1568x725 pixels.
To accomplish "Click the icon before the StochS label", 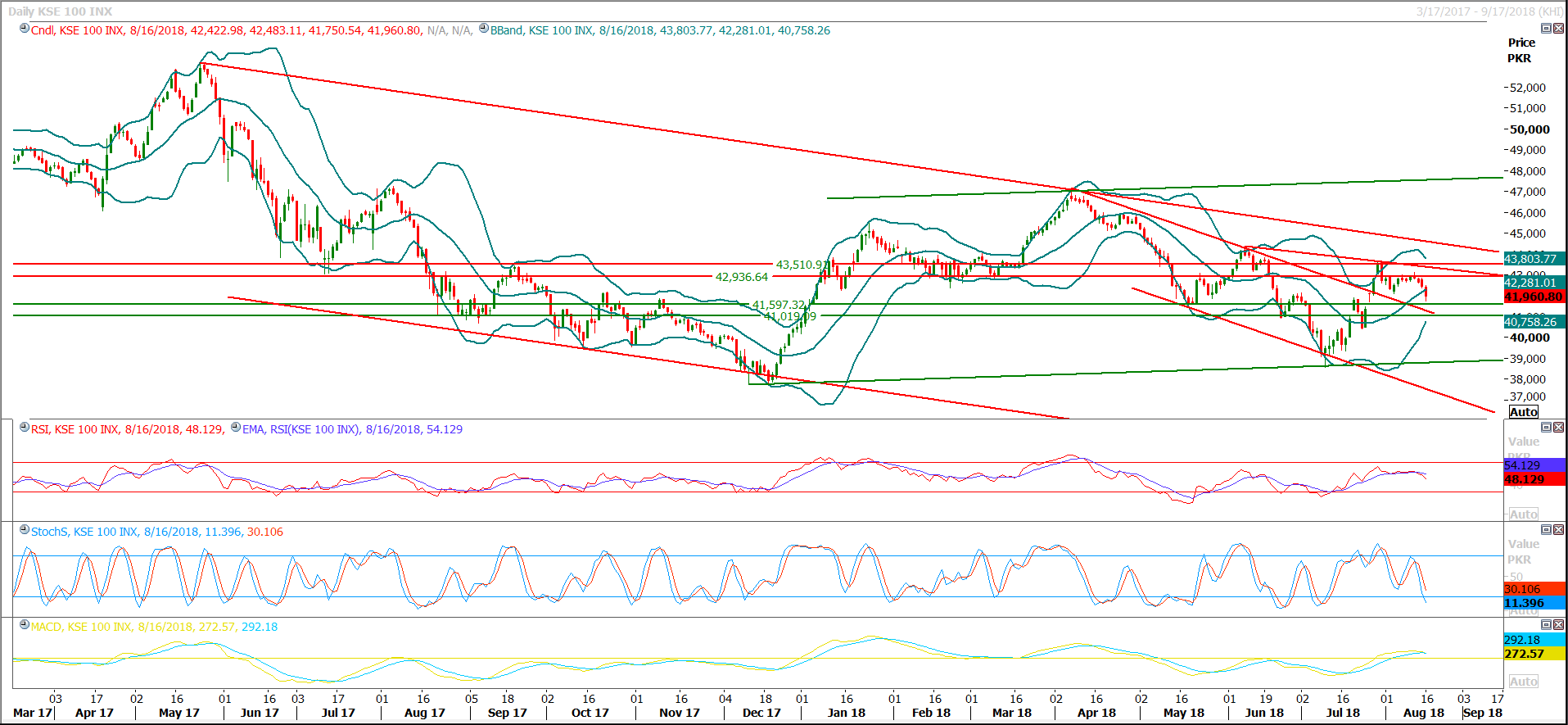I will [25, 530].
